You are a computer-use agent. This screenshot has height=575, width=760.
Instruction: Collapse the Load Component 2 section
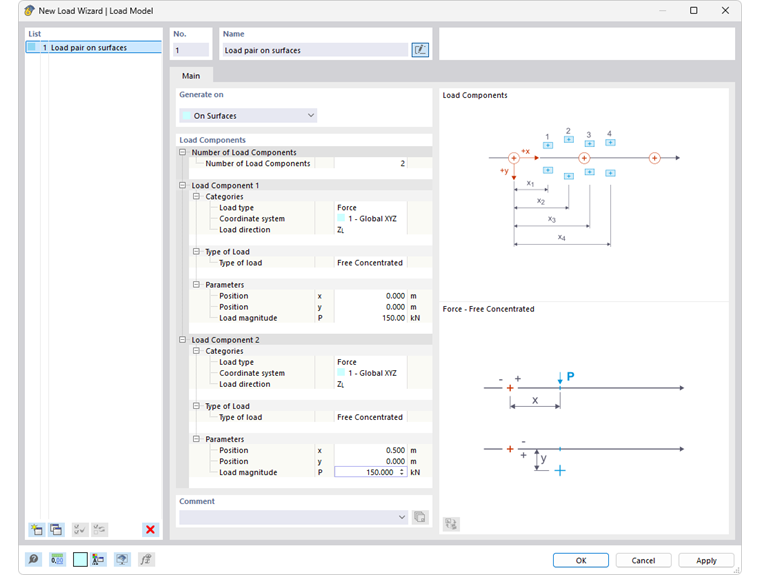tap(183, 340)
